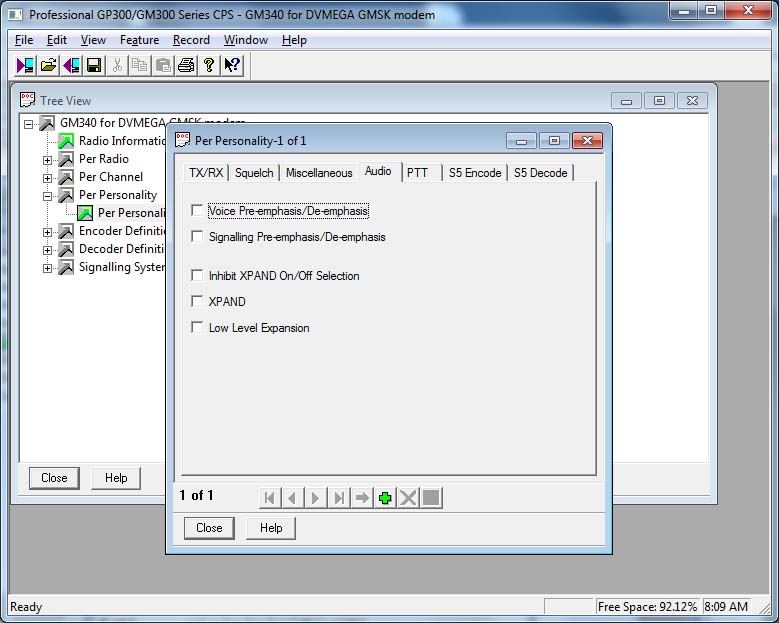779x623 pixels.
Task: Click Help in Tree View window
Action: [x=116, y=478]
